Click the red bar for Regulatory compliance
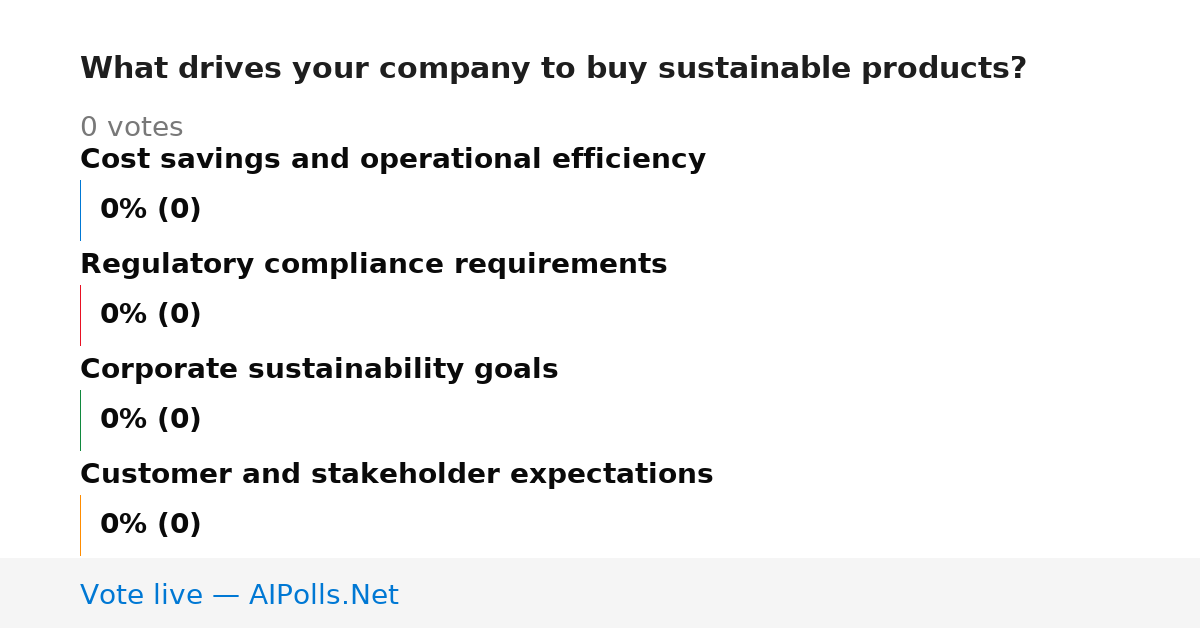Viewport: 1200px width, 628px height. point(80,315)
